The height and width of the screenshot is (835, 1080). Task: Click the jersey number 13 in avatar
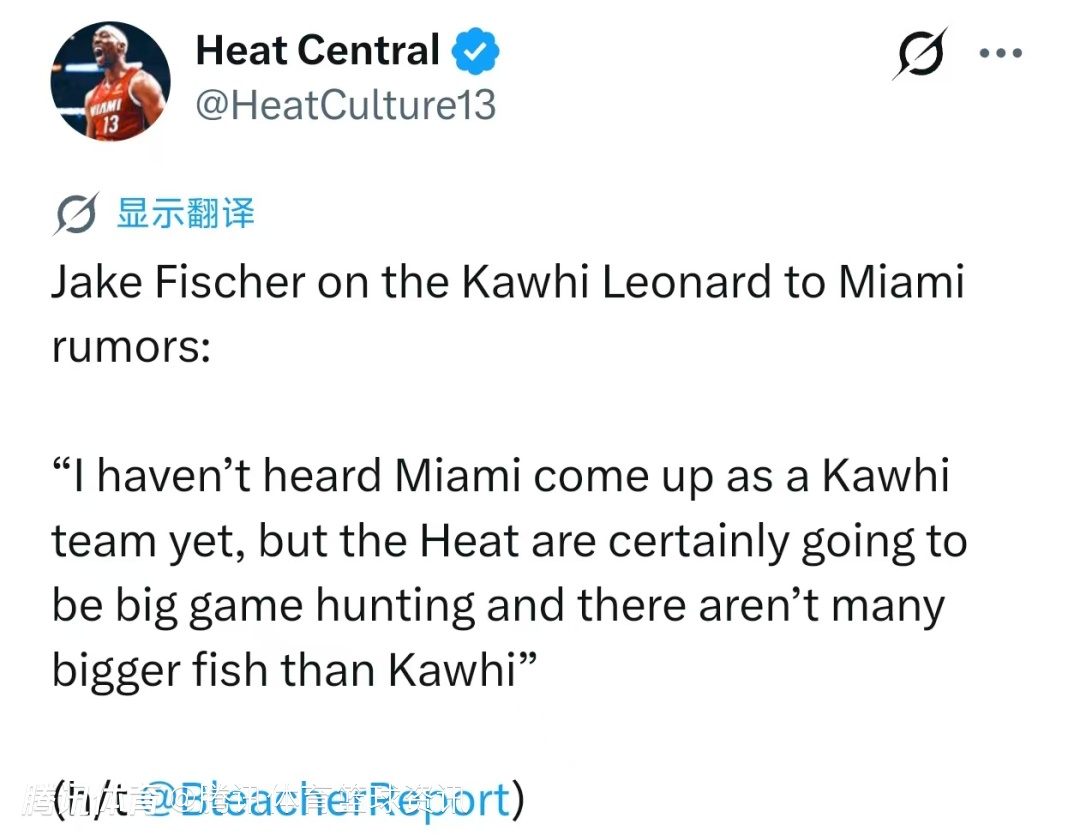pyautogui.click(x=109, y=125)
